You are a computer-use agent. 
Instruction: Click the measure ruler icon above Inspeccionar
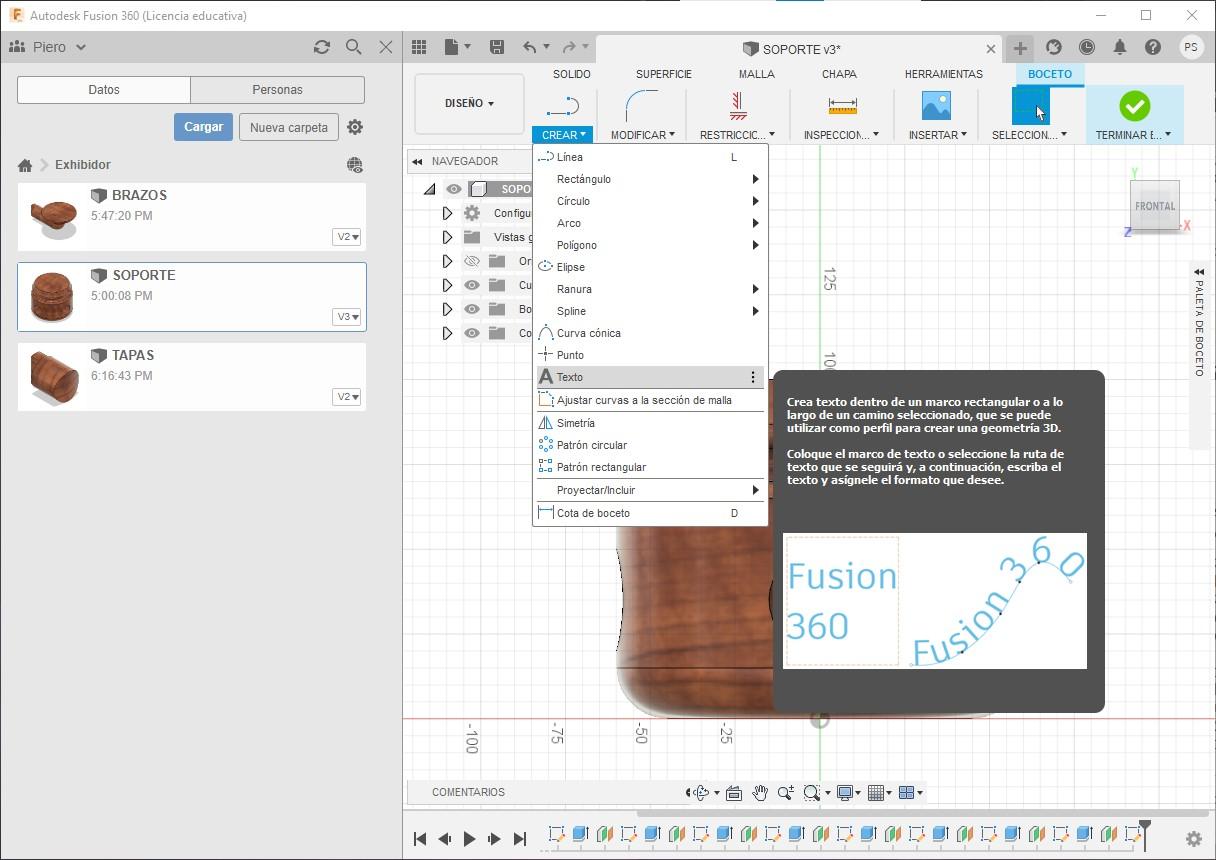(842, 105)
